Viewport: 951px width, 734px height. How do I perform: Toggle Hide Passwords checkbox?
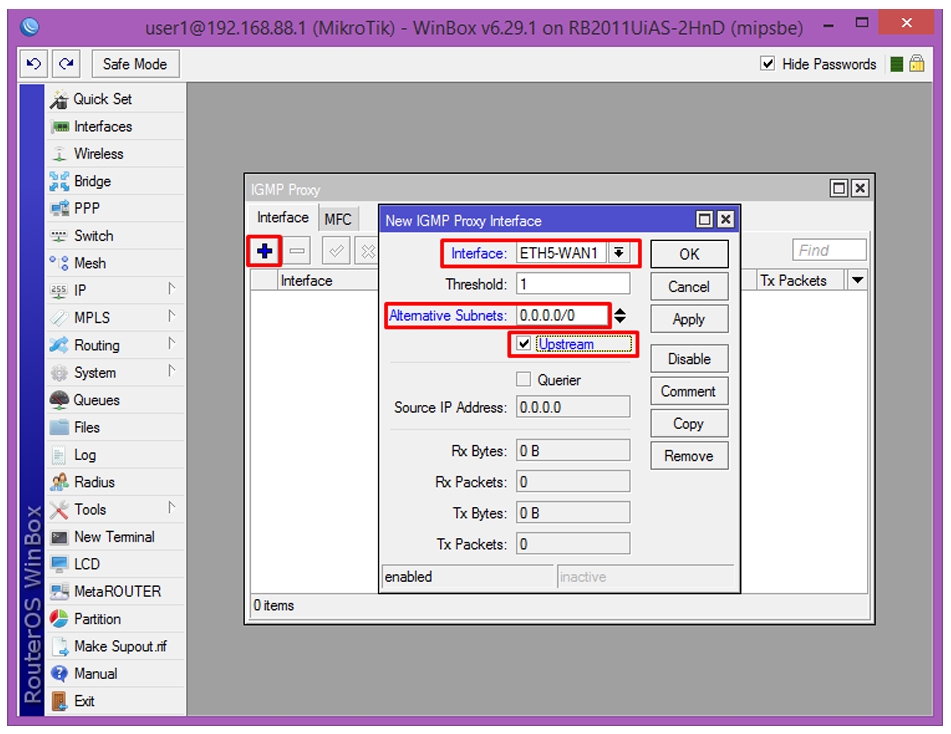click(767, 63)
